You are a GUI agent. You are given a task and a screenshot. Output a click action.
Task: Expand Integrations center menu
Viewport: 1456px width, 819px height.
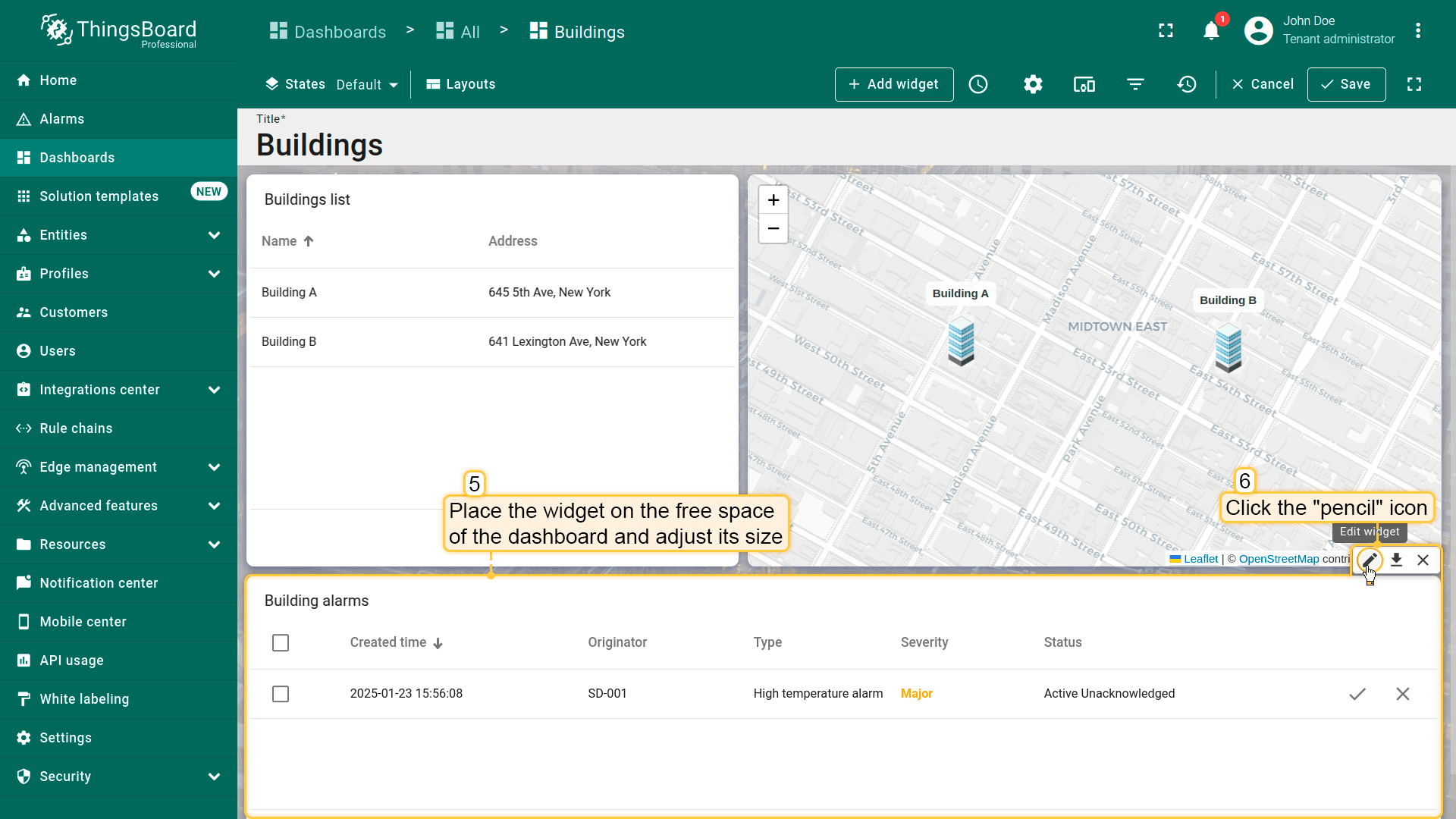[214, 390]
